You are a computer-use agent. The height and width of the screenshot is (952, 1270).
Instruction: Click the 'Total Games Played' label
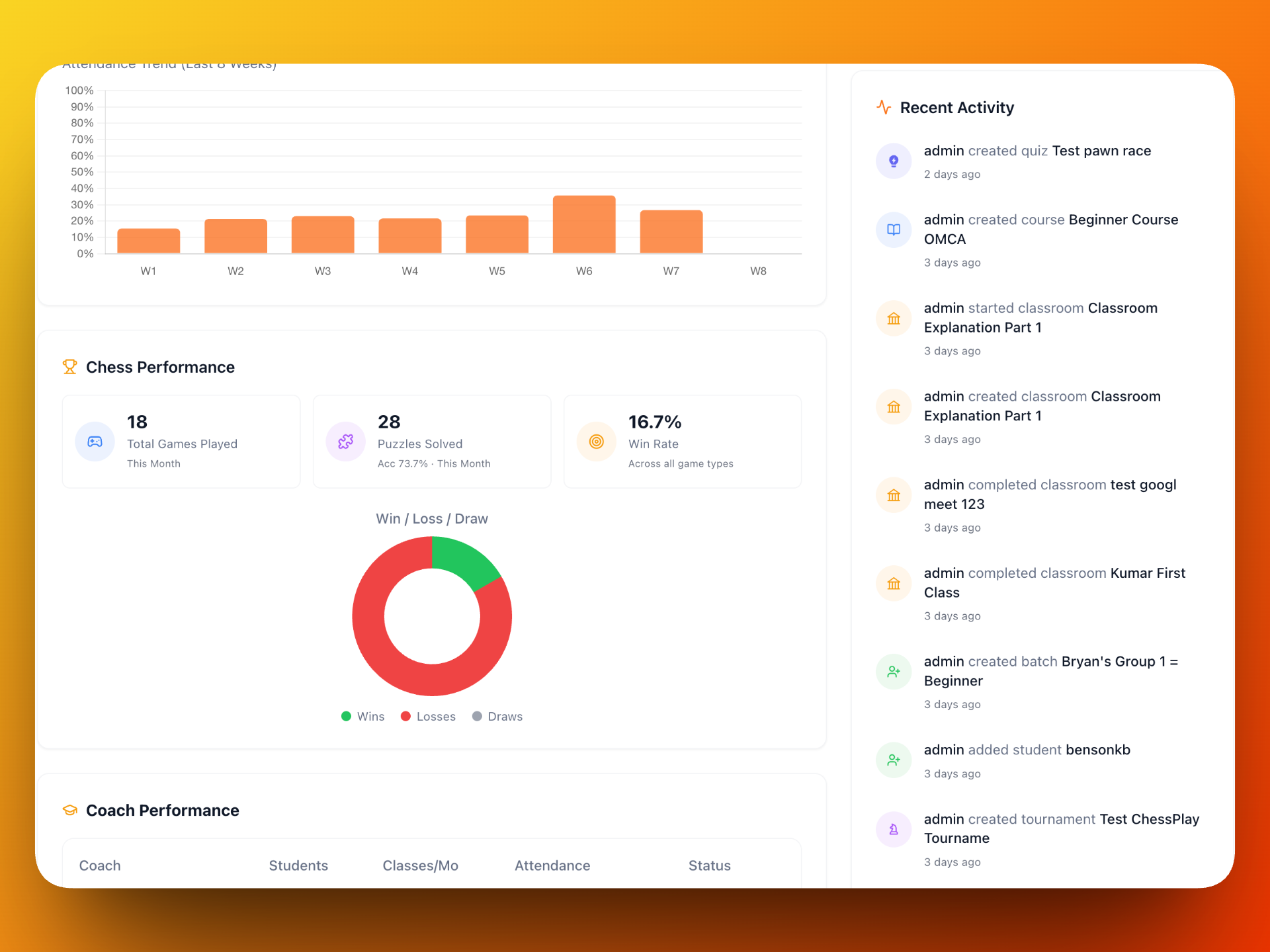coord(182,444)
